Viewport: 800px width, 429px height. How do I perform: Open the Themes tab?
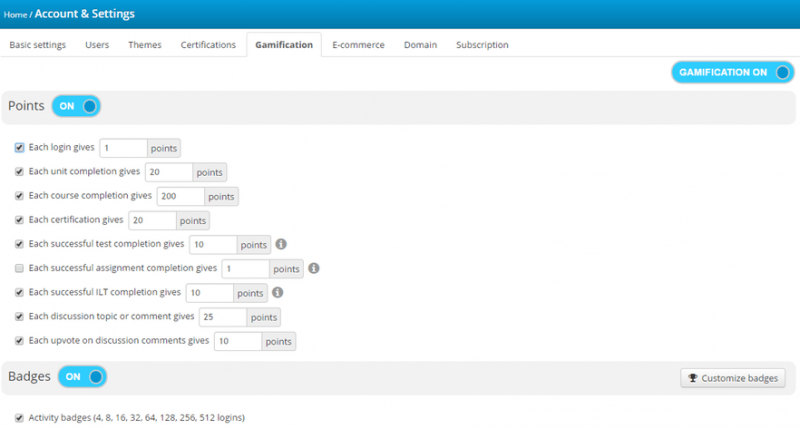pos(145,45)
